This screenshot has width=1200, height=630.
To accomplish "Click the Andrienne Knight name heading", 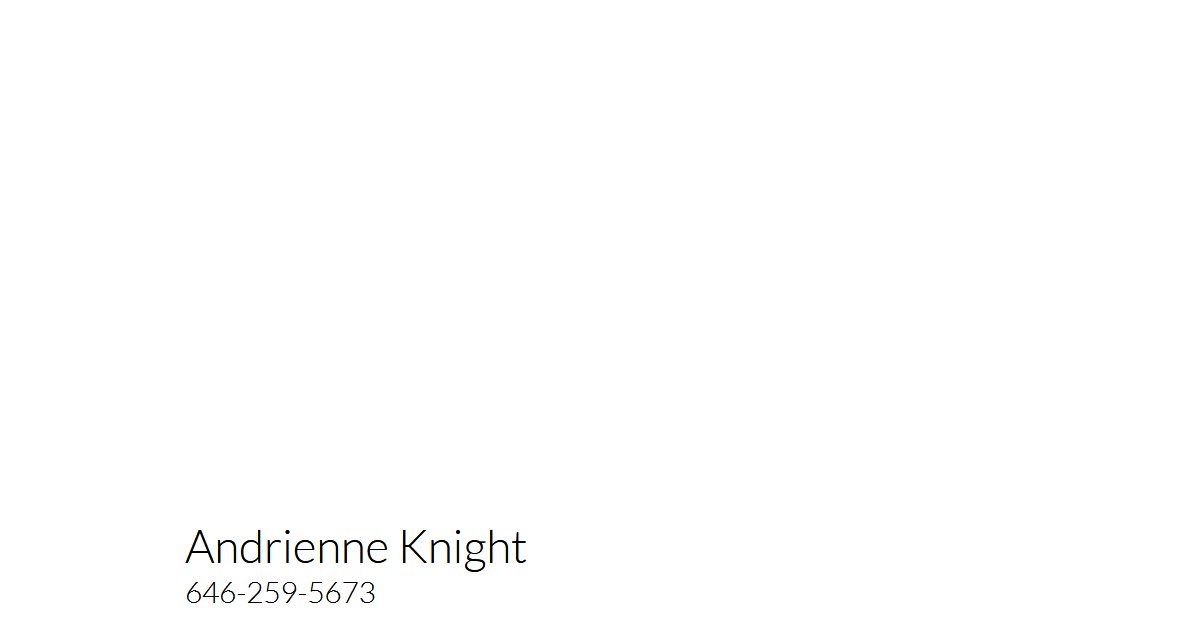I will 356,548.
